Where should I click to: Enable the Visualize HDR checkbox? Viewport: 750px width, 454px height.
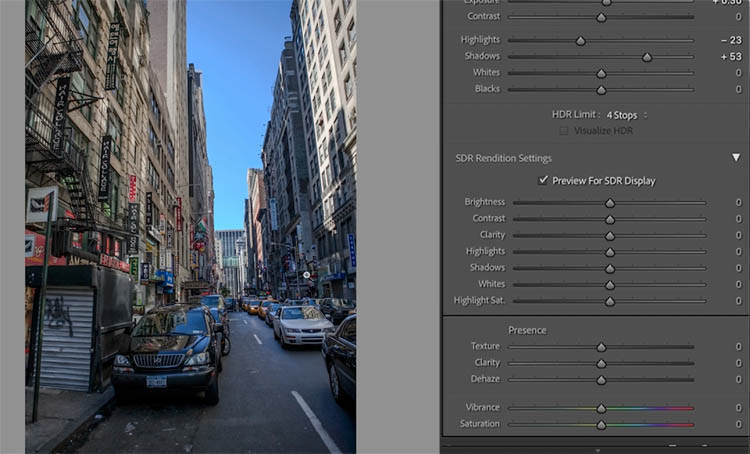coord(564,131)
